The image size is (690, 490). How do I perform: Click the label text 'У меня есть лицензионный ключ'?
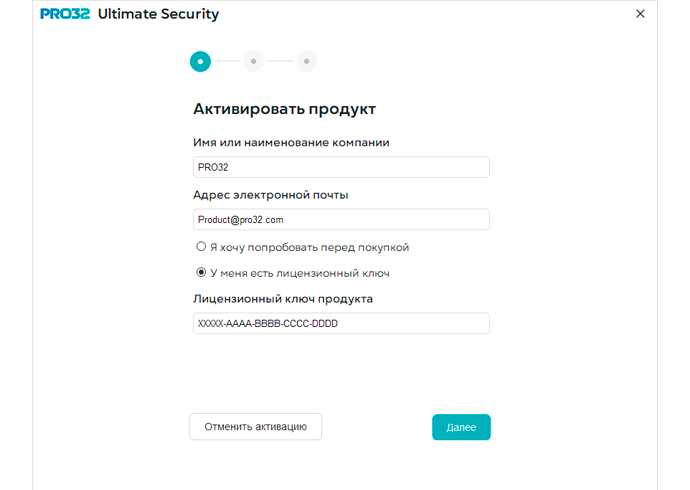[300, 273]
